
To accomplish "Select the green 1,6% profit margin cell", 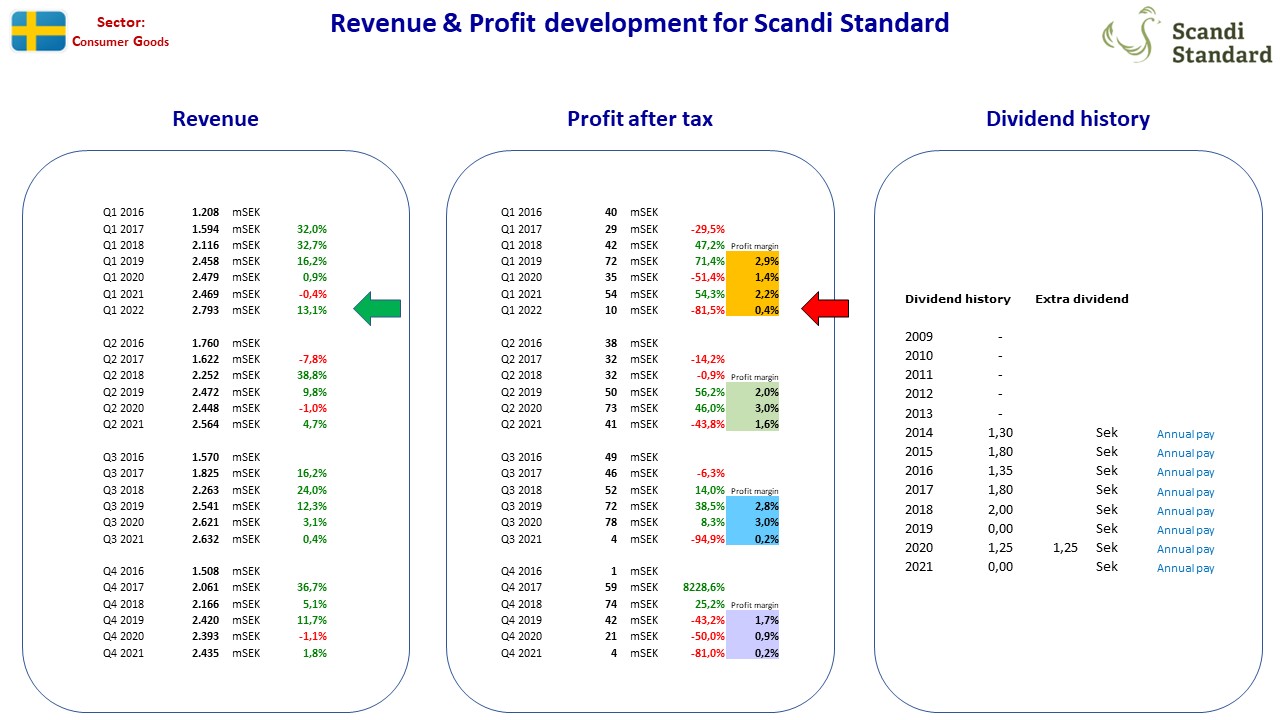I will (753, 424).
